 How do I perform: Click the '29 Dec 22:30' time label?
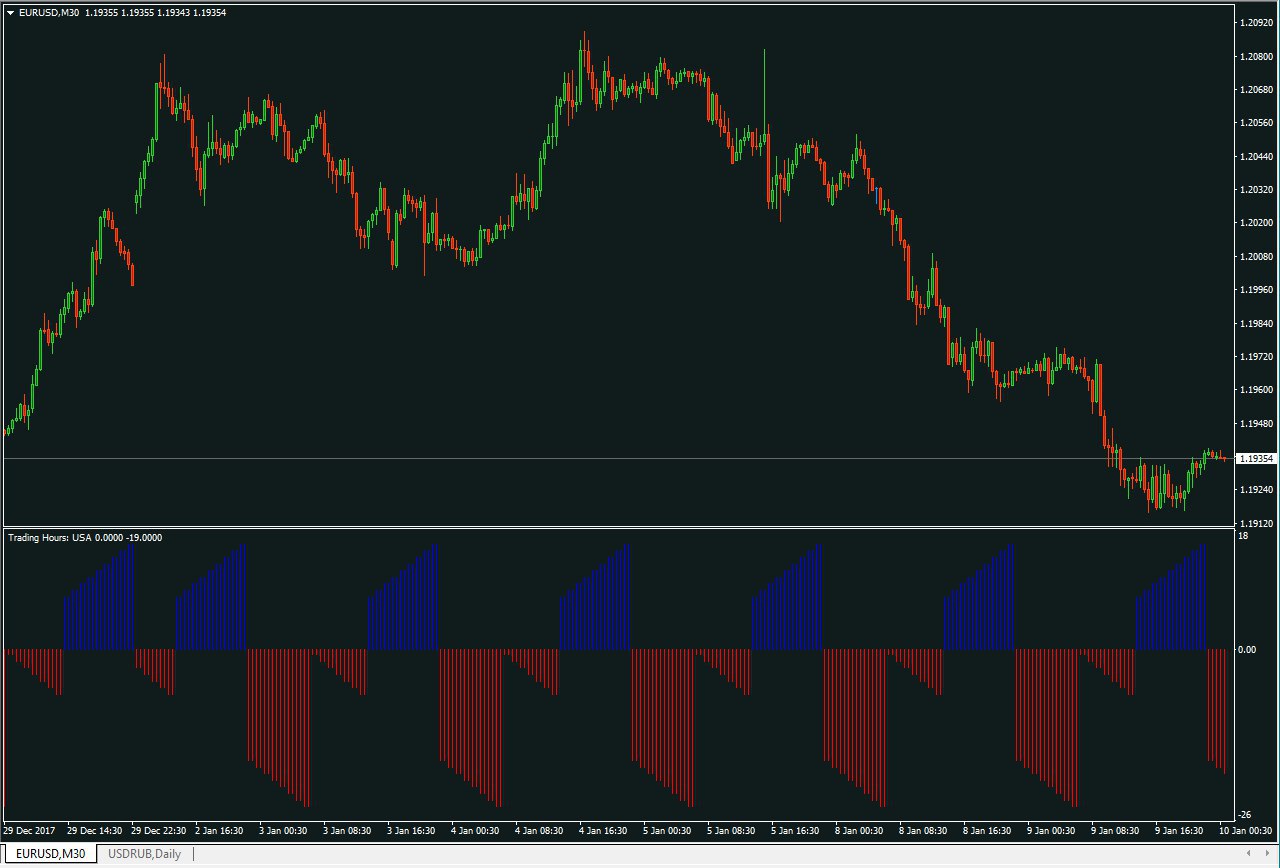(159, 831)
